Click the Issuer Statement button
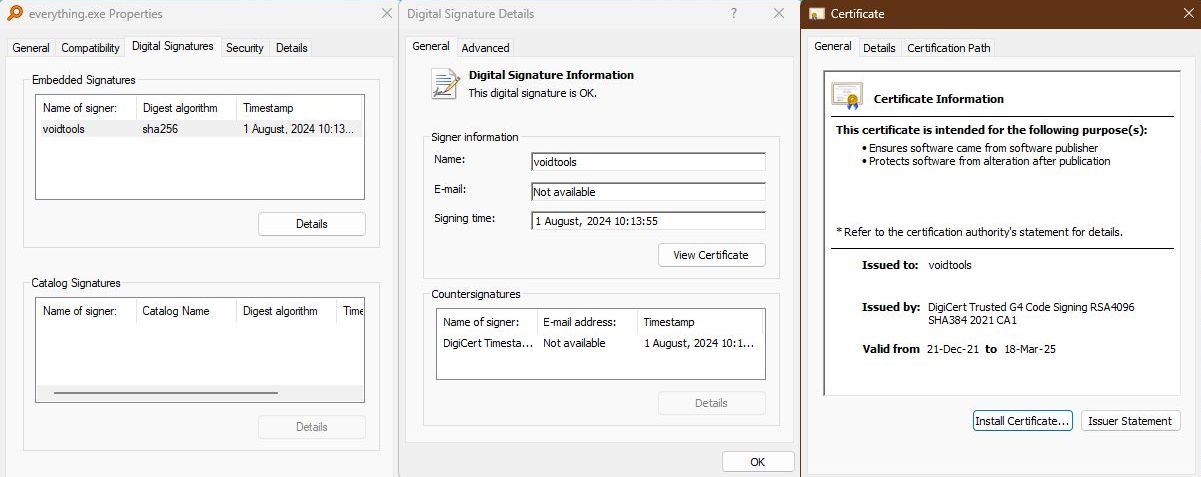The image size is (1201, 477). point(1131,421)
